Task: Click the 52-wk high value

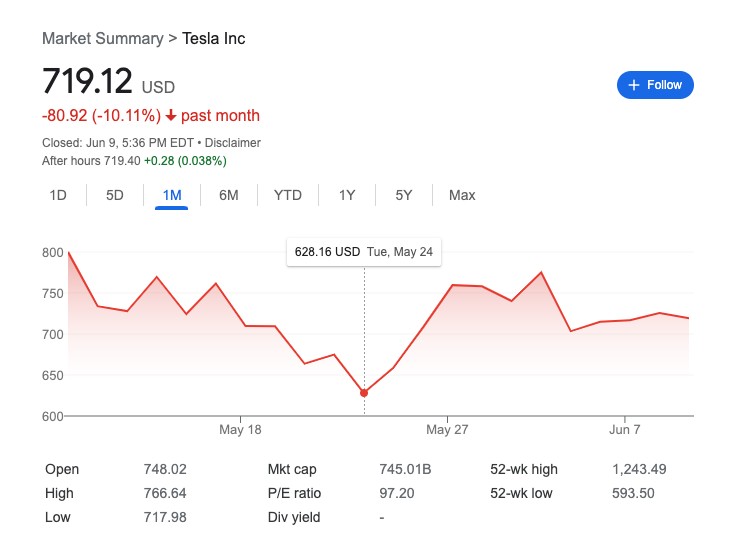Action: coord(639,469)
